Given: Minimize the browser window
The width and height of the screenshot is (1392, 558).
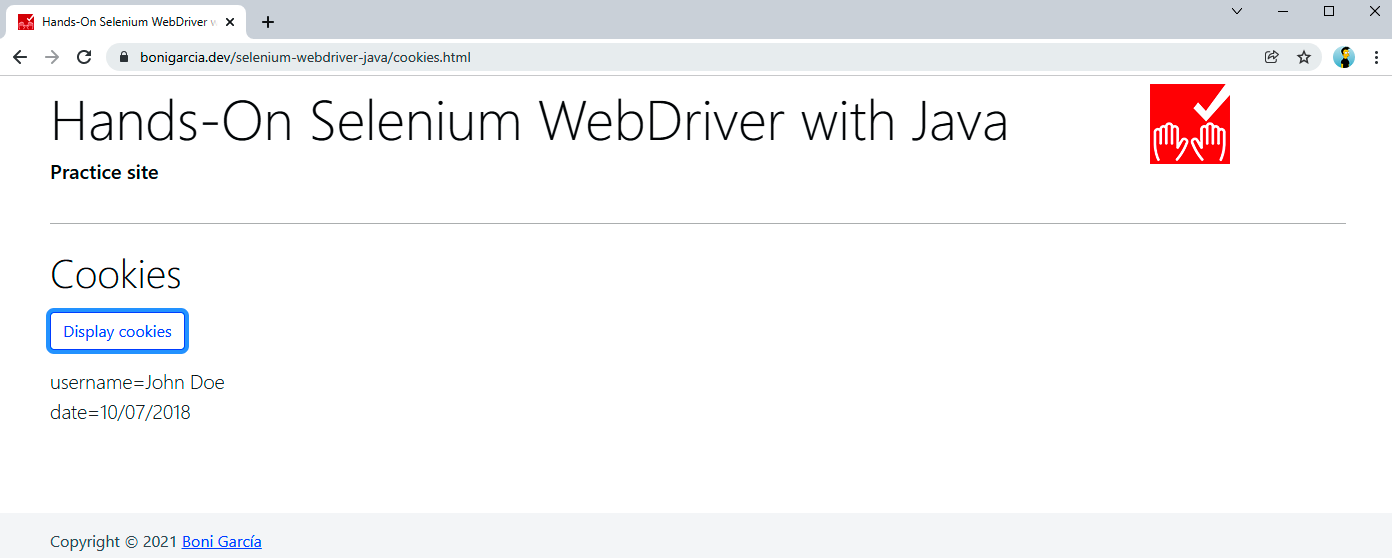Looking at the screenshot, I should (1283, 11).
